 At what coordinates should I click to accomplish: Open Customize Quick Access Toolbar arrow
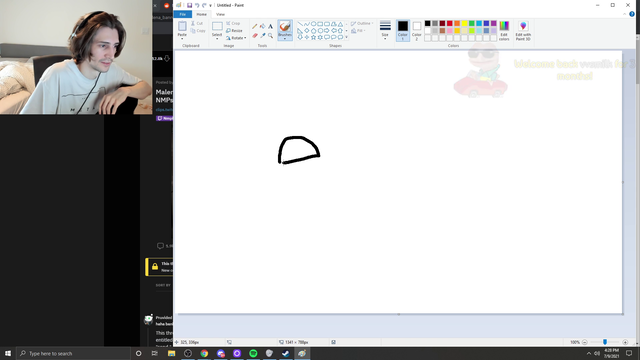point(211,5)
